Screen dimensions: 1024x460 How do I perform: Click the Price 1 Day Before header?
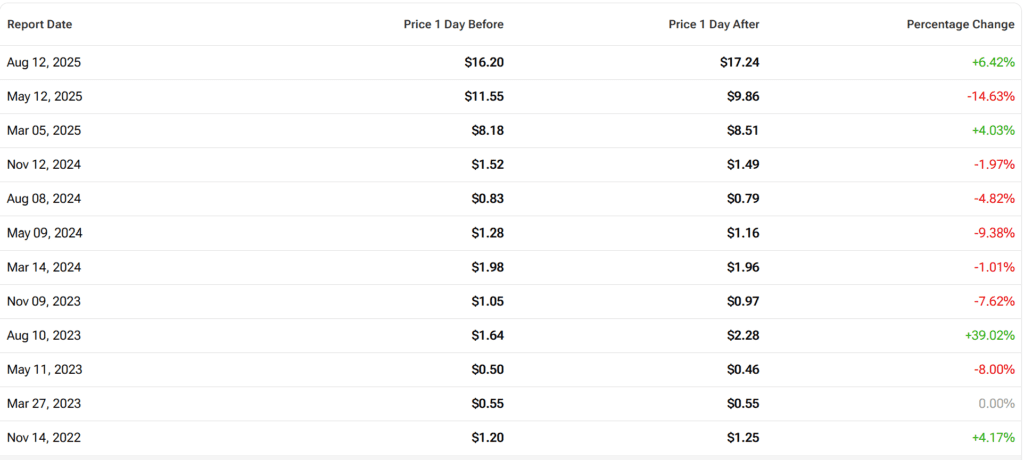point(454,24)
